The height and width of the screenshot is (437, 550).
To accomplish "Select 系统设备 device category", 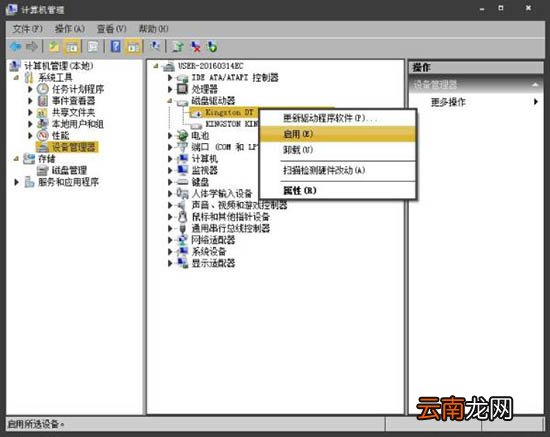I will point(209,251).
